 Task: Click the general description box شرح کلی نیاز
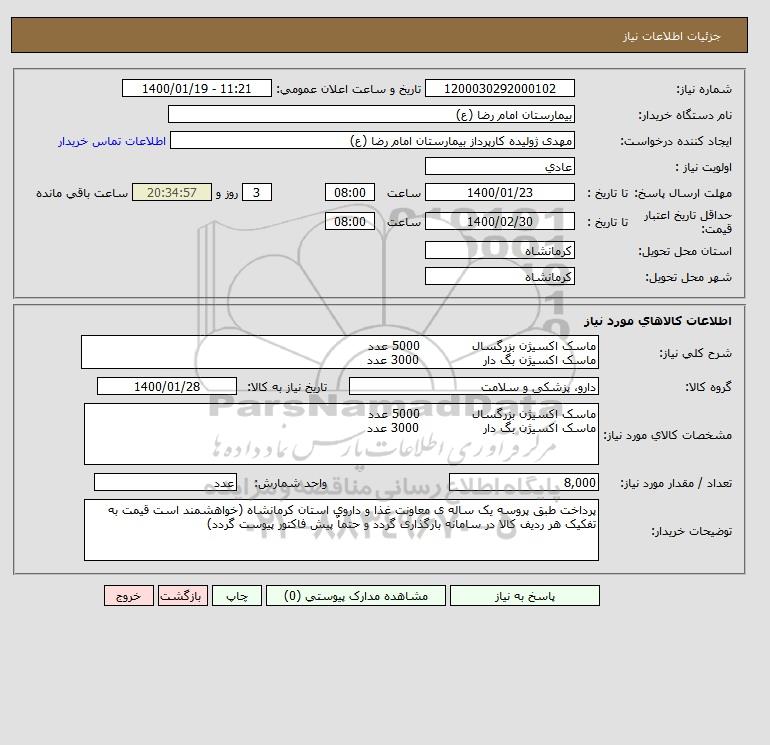(x=340, y=352)
